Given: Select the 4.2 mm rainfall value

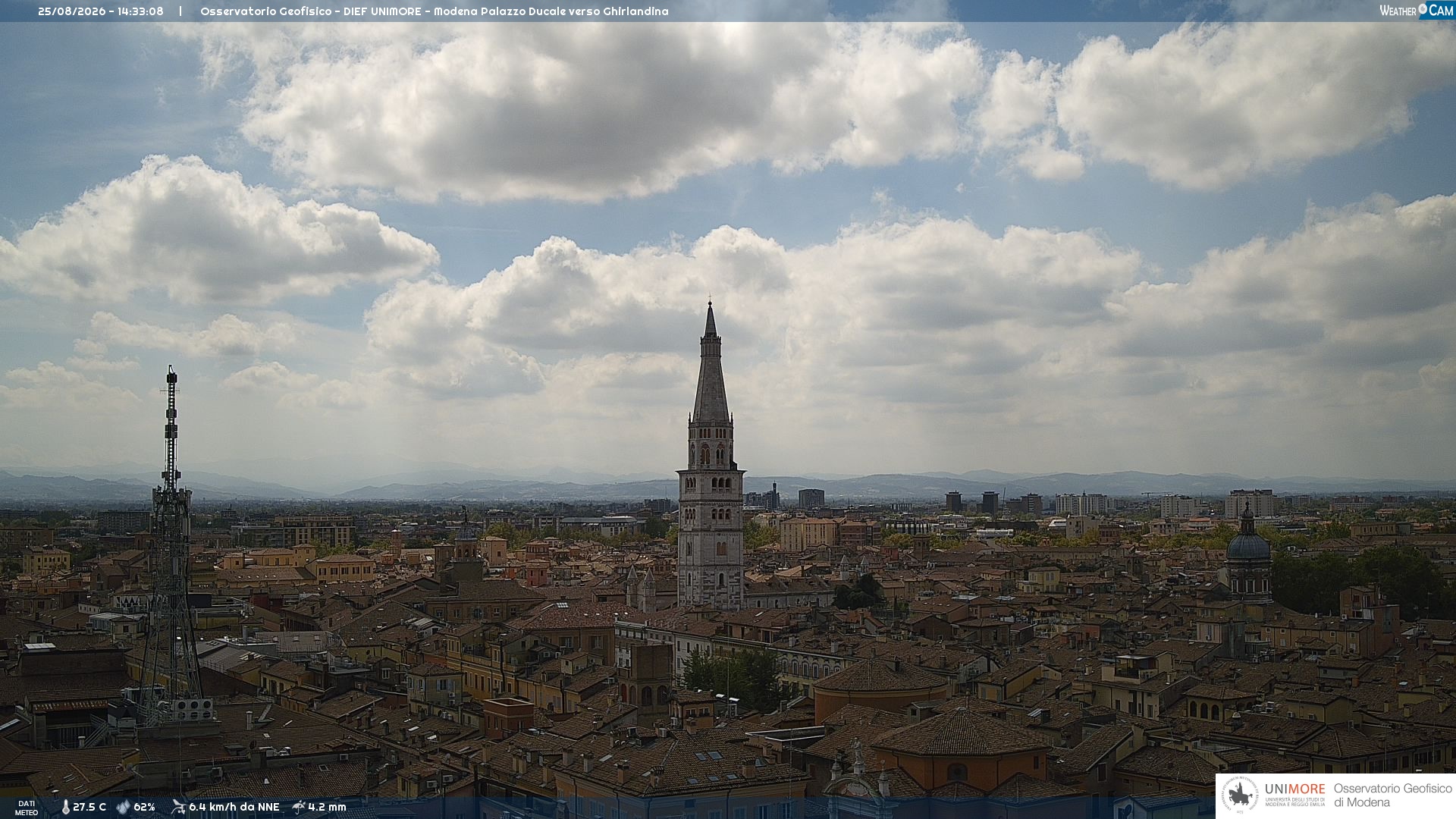Looking at the screenshot, I should coord(327,808).
